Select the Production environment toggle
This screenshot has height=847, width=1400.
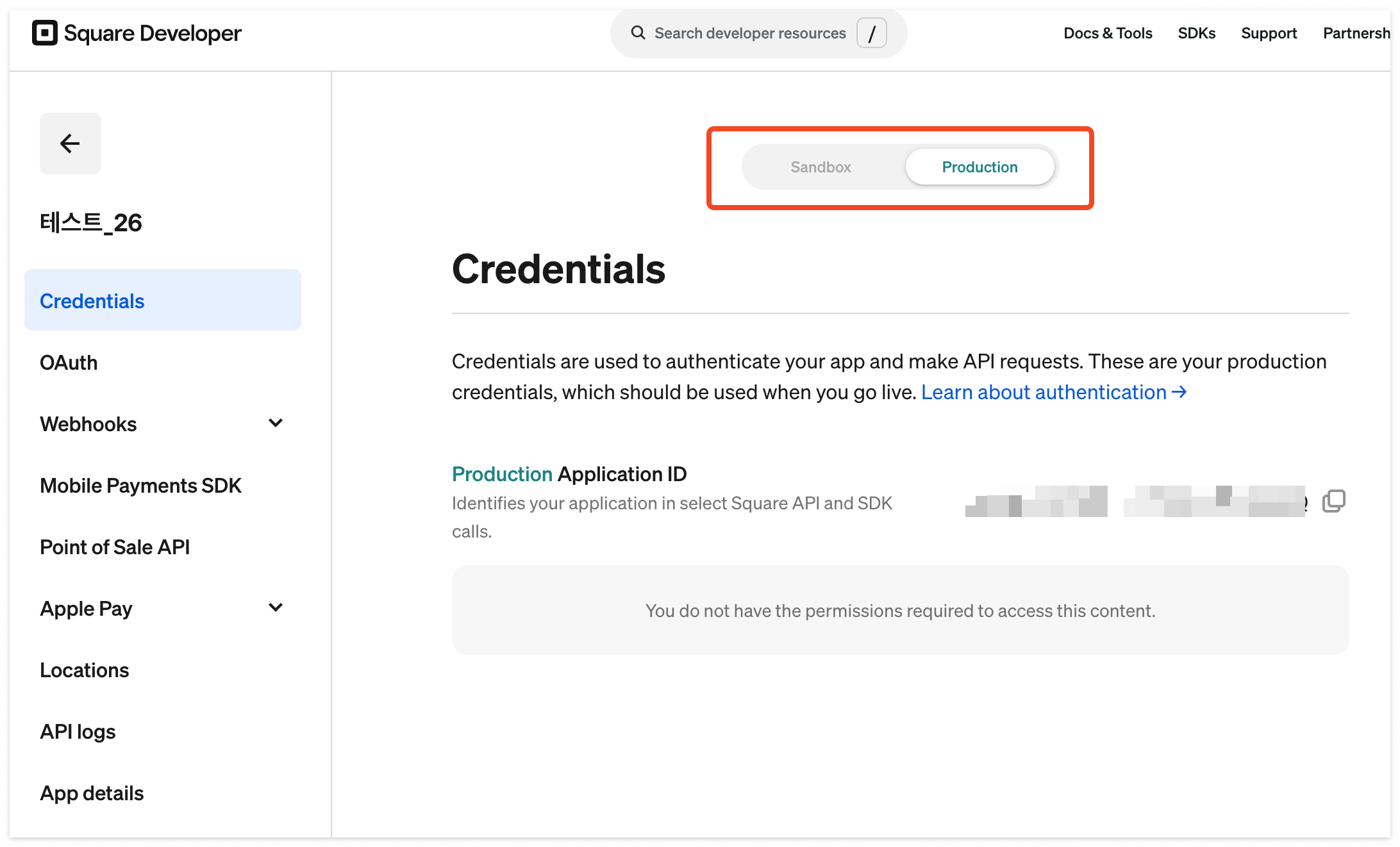979,167
